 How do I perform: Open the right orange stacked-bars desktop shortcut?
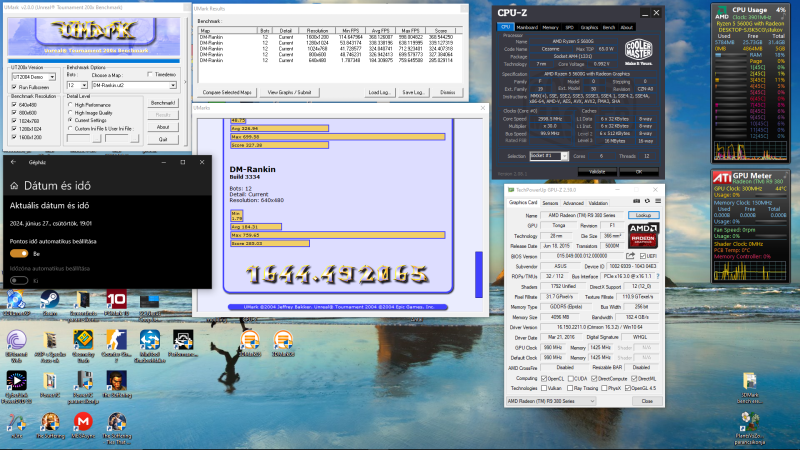click(283, 340)
